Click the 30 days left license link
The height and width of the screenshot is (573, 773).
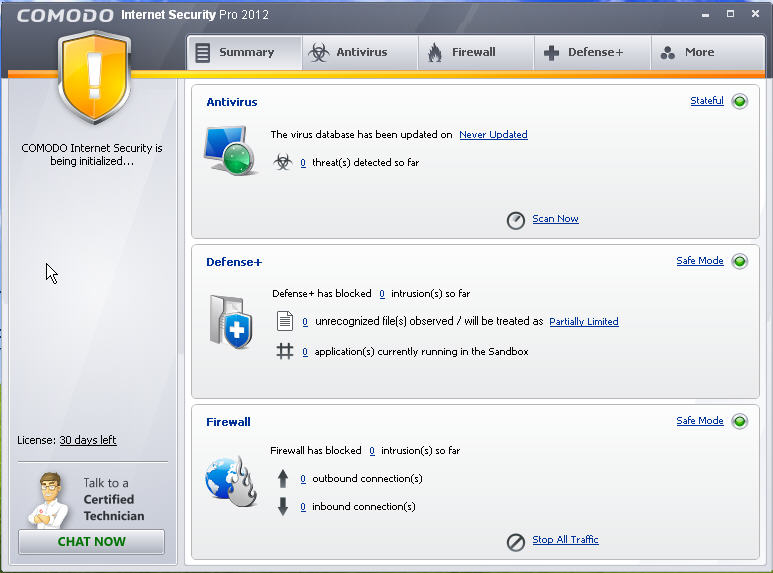click(88, 440)
